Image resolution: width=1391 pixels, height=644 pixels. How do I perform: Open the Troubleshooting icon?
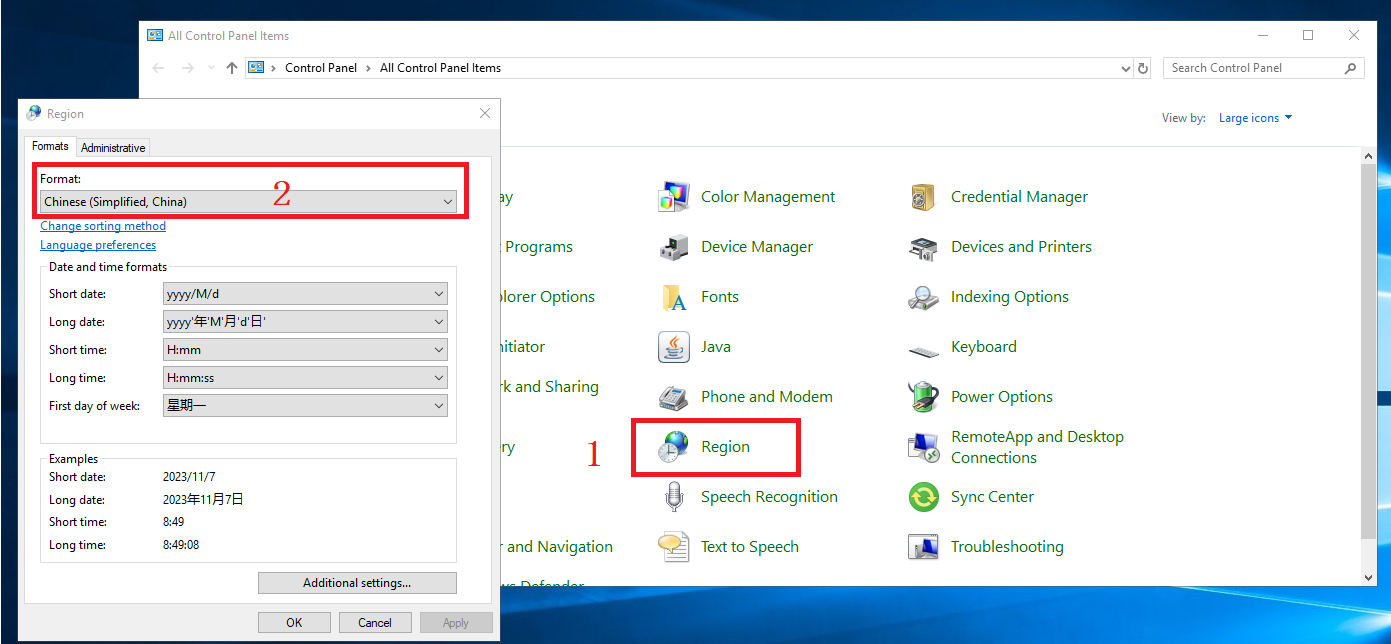click(x=923, y=547)
